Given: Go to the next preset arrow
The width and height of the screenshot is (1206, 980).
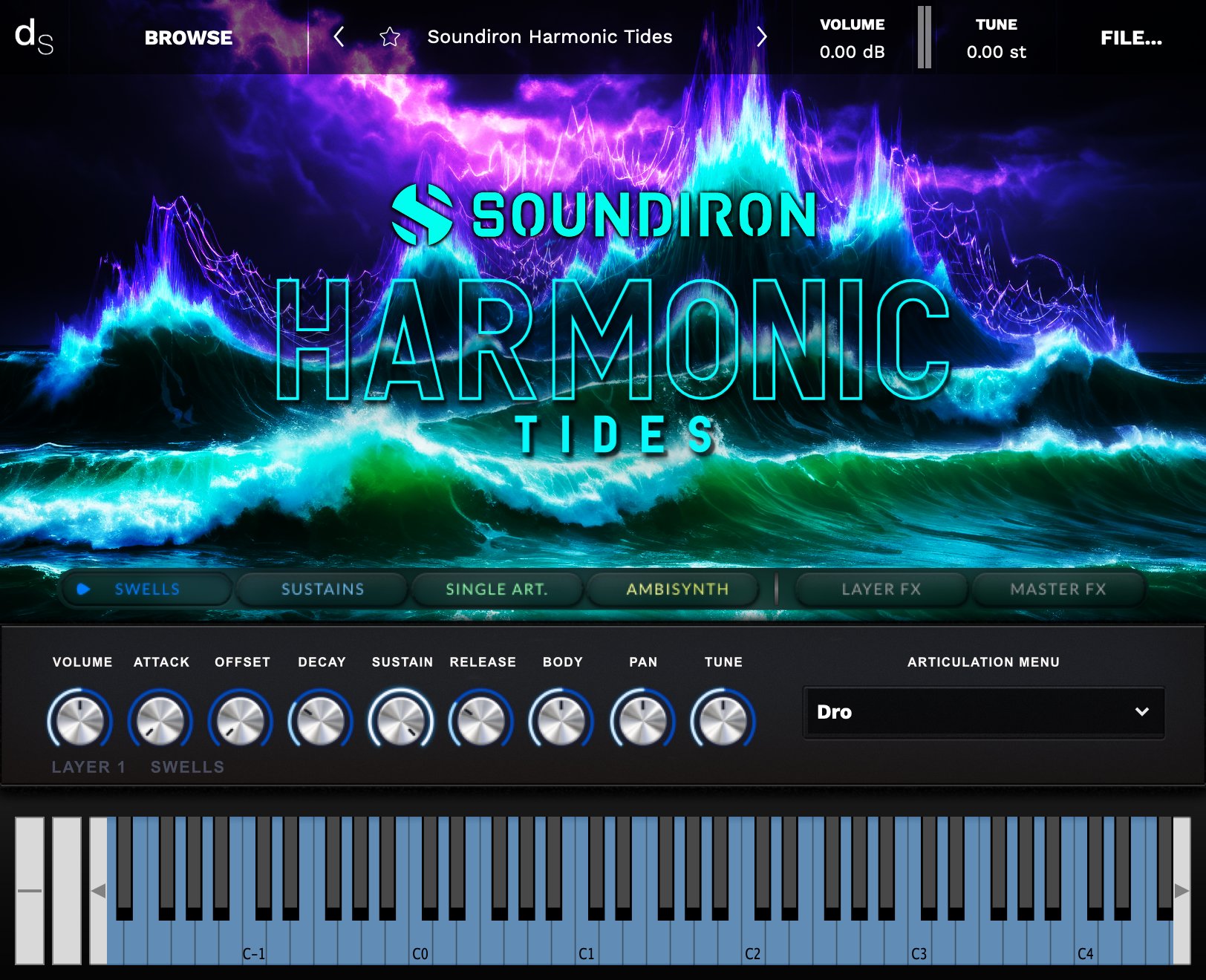Looking at the screenshot, I should (x=761, y=36).
